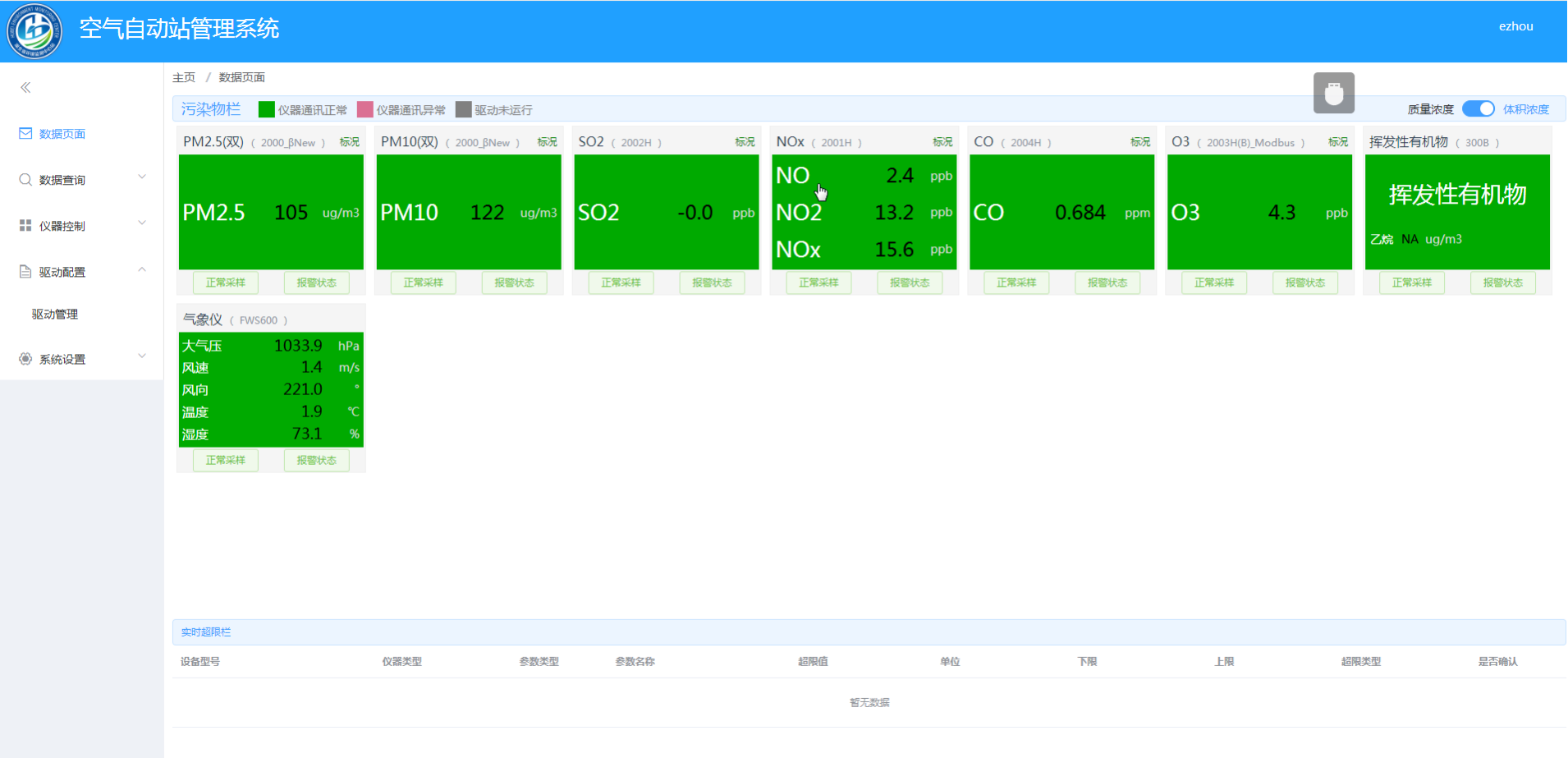Collapse the 驱动配置 menu chevron
1568x758 pixels.
pos(142,269)
